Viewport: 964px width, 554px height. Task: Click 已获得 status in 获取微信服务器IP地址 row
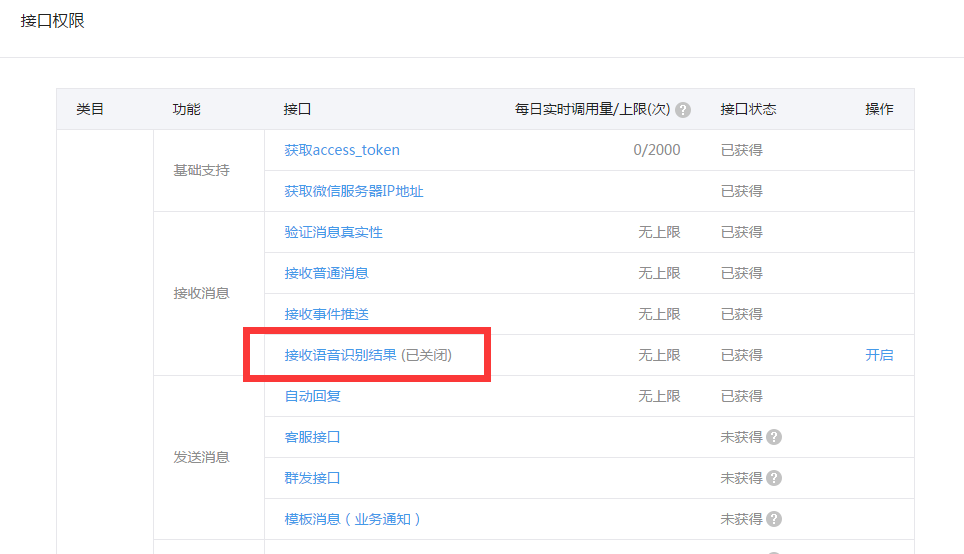[741, 191]
